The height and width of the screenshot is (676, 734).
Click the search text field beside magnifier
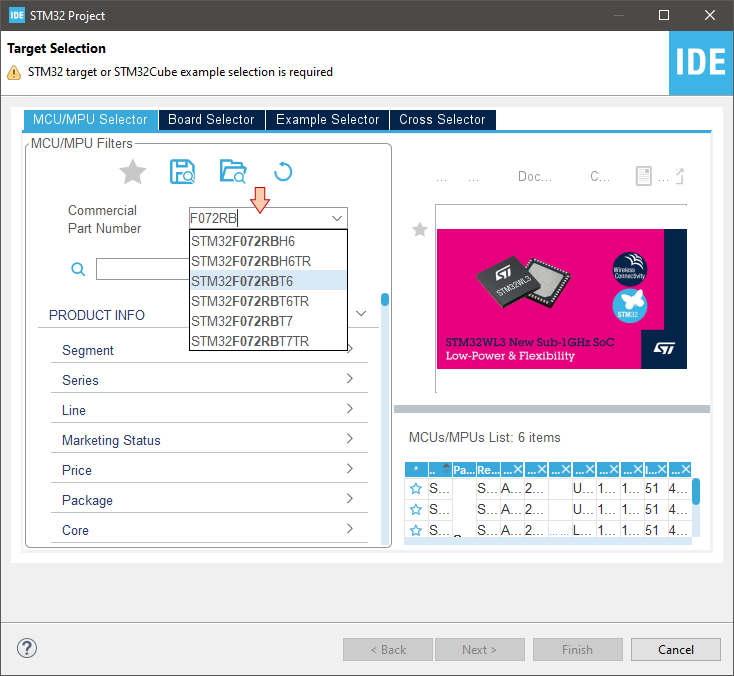click(x=142, y=269)
